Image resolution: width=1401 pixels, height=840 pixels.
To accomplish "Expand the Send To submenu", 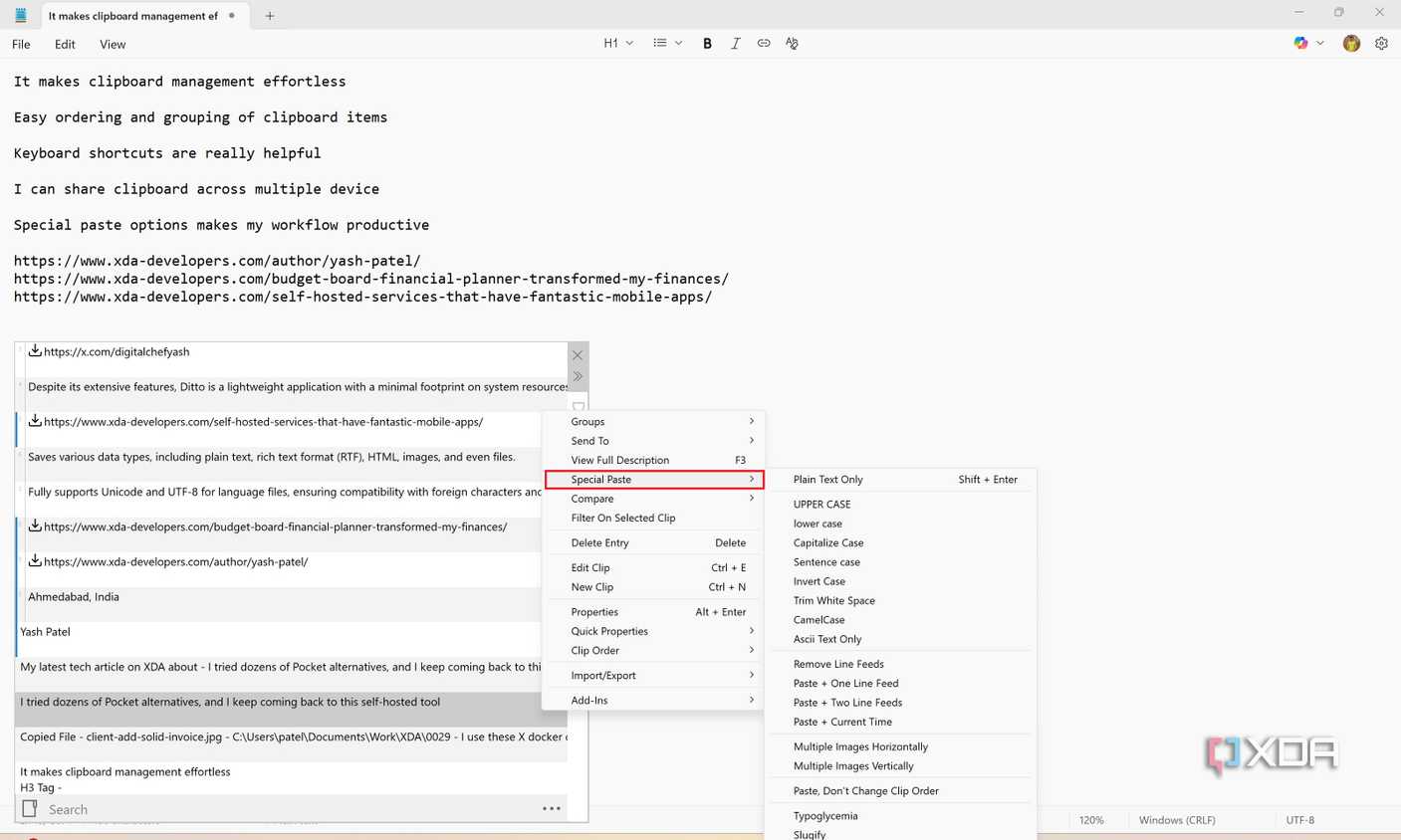I will pyautogui.click(x=655, y=441).
